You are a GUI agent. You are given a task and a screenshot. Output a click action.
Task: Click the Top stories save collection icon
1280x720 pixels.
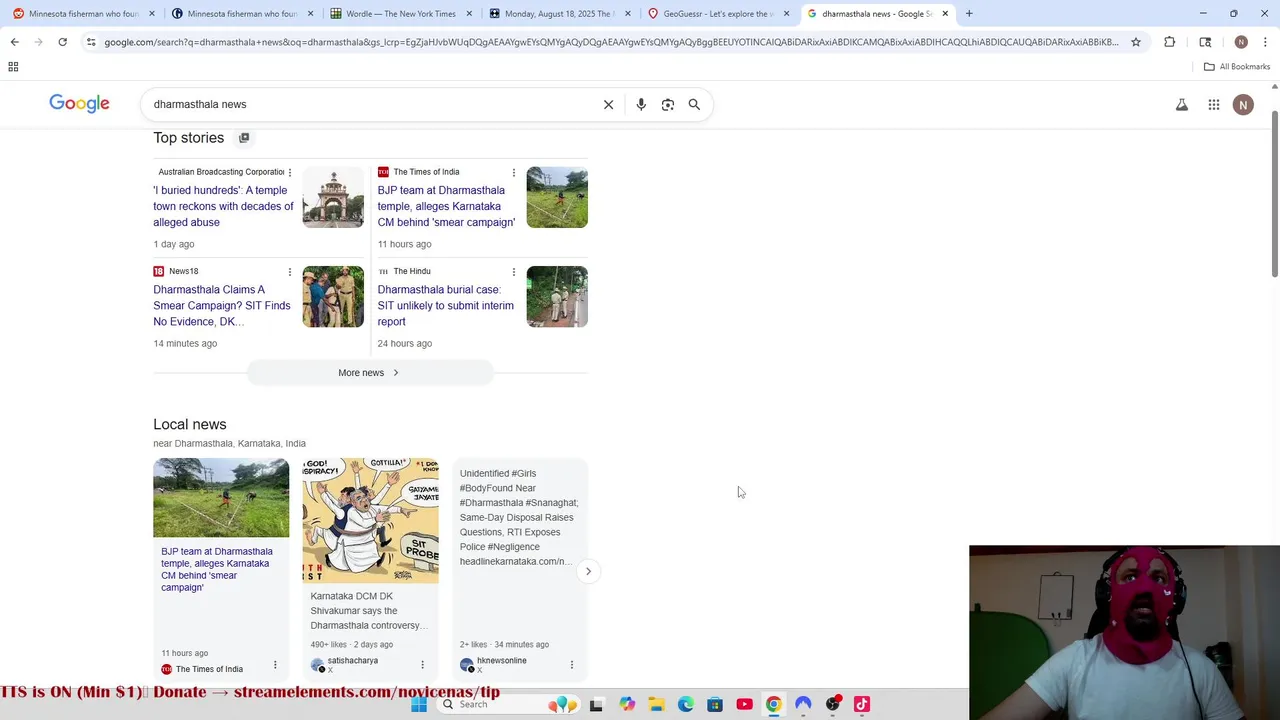pyautogui.click(x=244, y=138)
